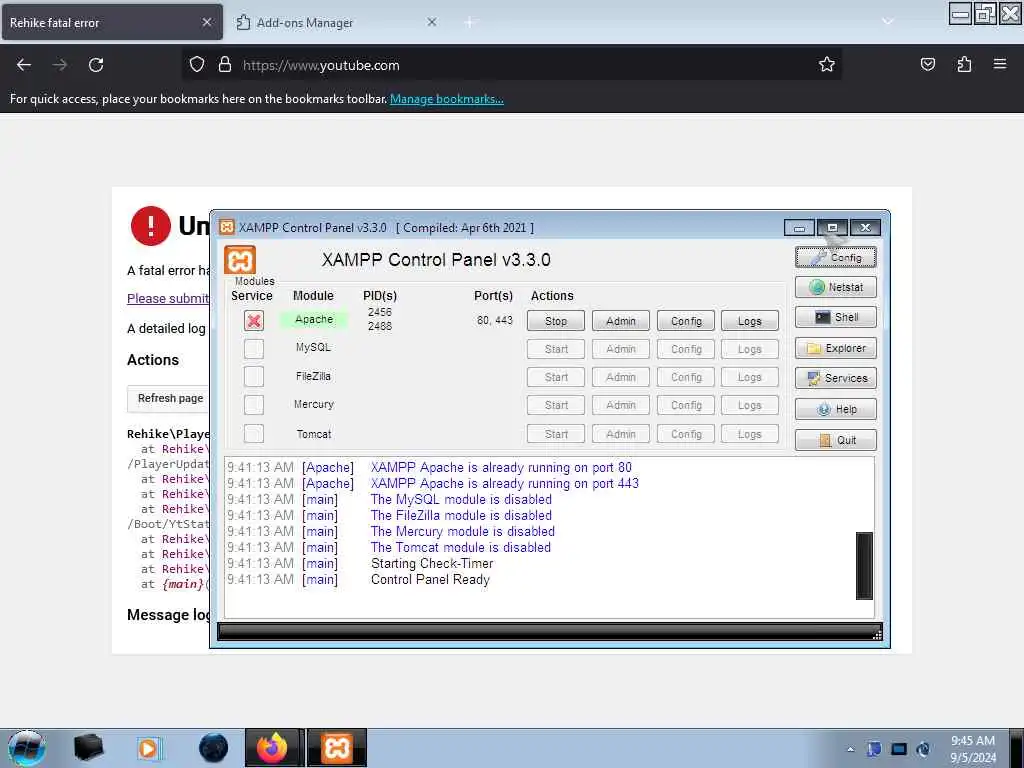Click the Apache module name label
The width and height of the screenshot is (1024, 768).
coord(313,319)
